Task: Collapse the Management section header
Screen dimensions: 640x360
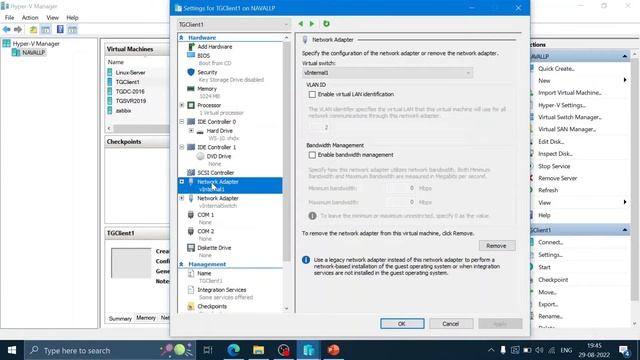Action: (181, 264)
